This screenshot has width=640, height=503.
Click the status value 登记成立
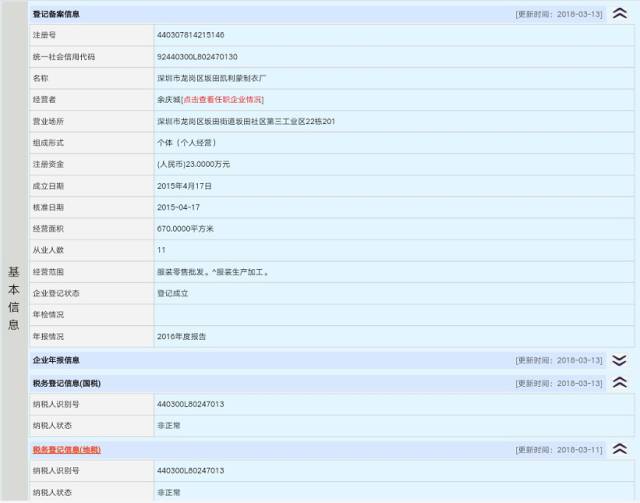coord(173,293)
